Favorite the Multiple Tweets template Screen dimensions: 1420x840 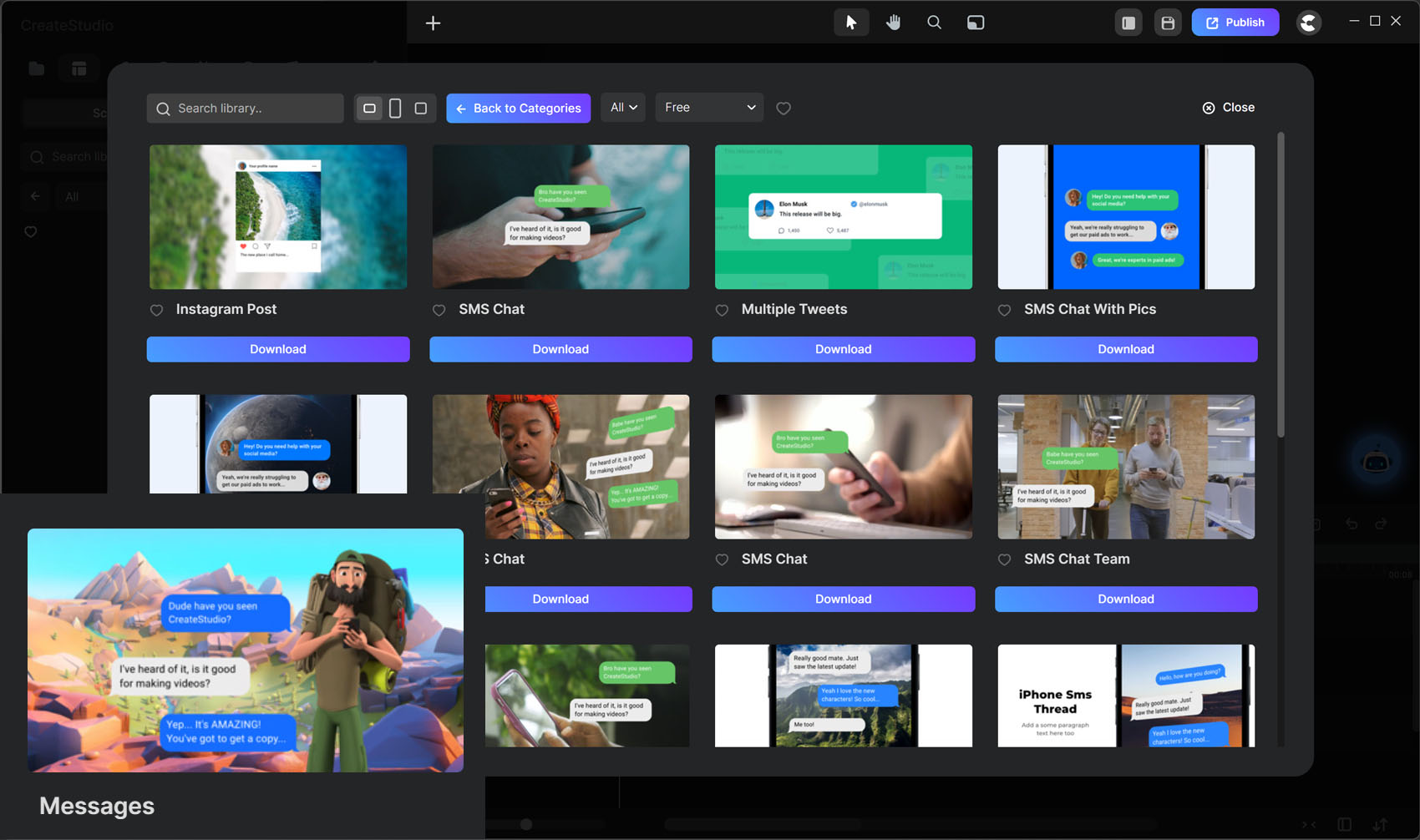point(722,310)
